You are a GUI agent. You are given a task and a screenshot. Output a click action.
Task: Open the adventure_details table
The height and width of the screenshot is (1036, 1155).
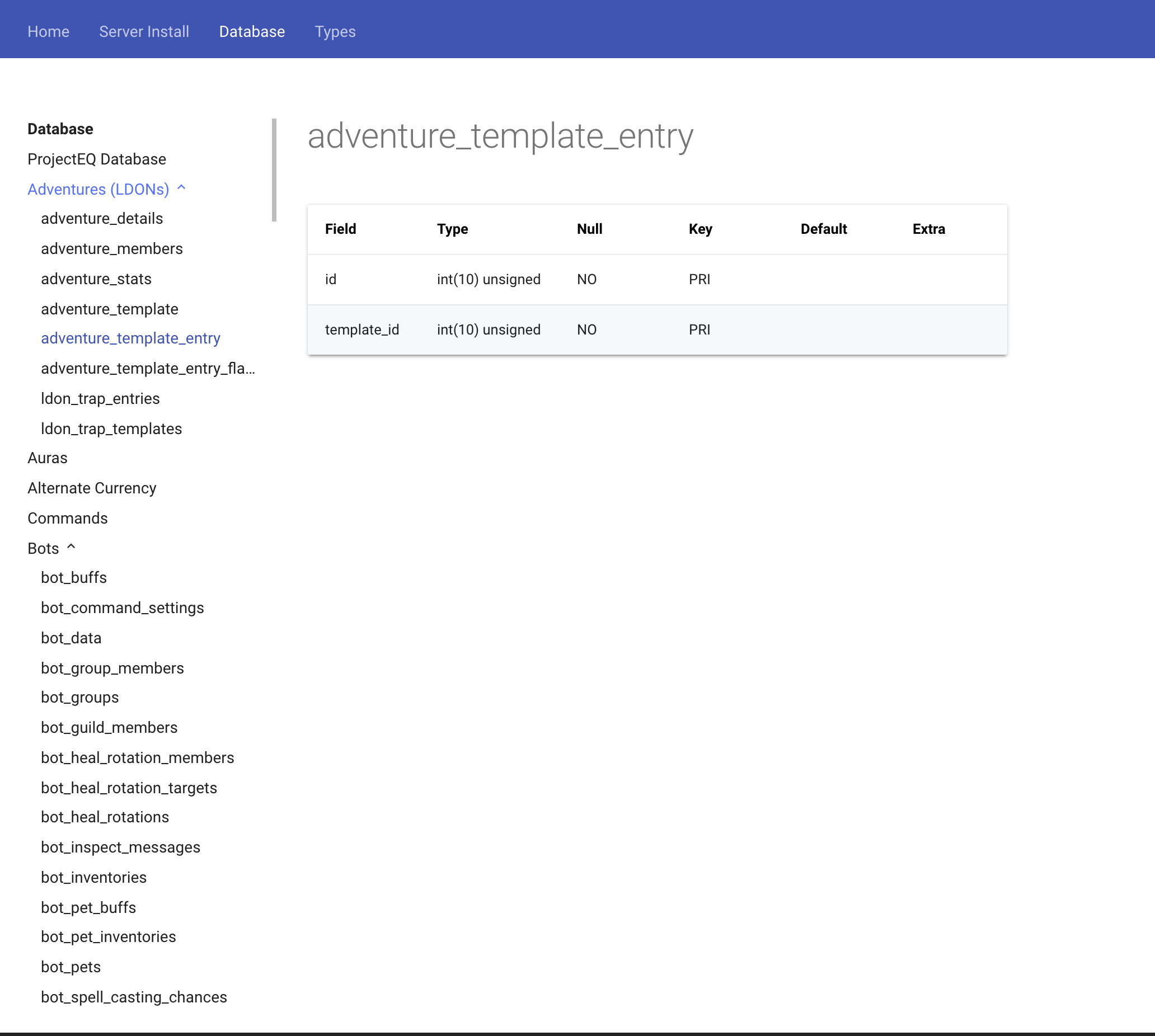pyautogui.click(x=101, y=218)
